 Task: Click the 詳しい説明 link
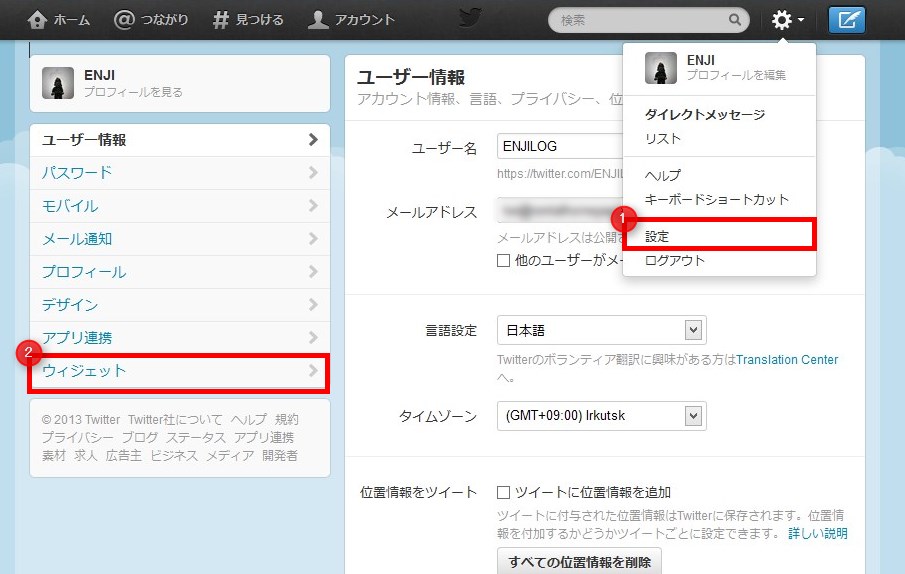point(818,534)
